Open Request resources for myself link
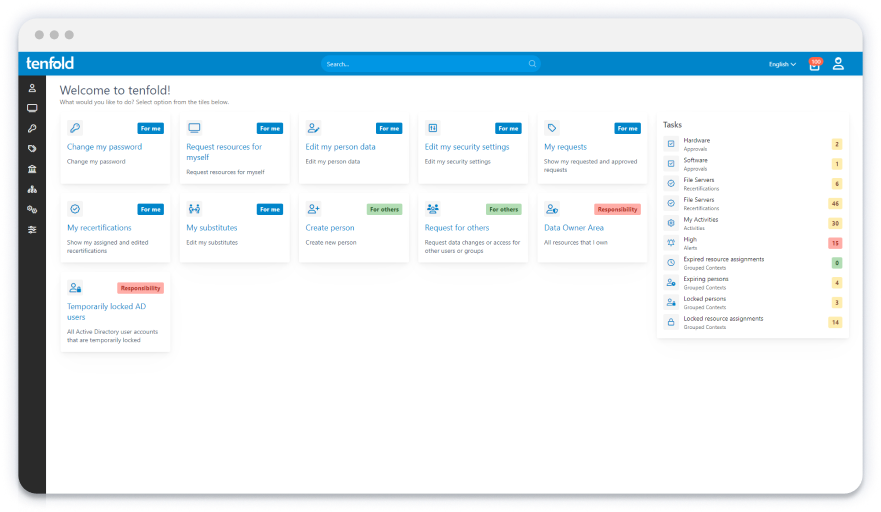This screenshot has width=881, height=512. click(224, 152)
